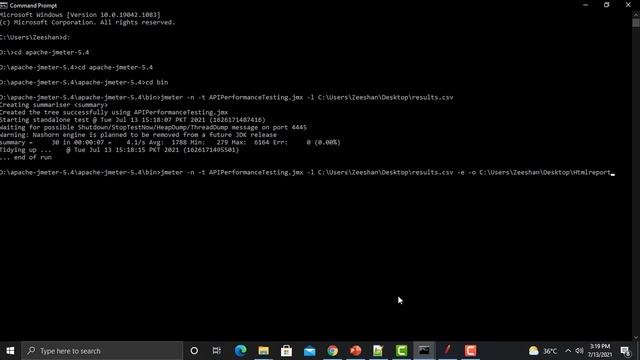Minimize the Command Prompt window
This screenshot has width=640, height=360.
tap(585, 5)
